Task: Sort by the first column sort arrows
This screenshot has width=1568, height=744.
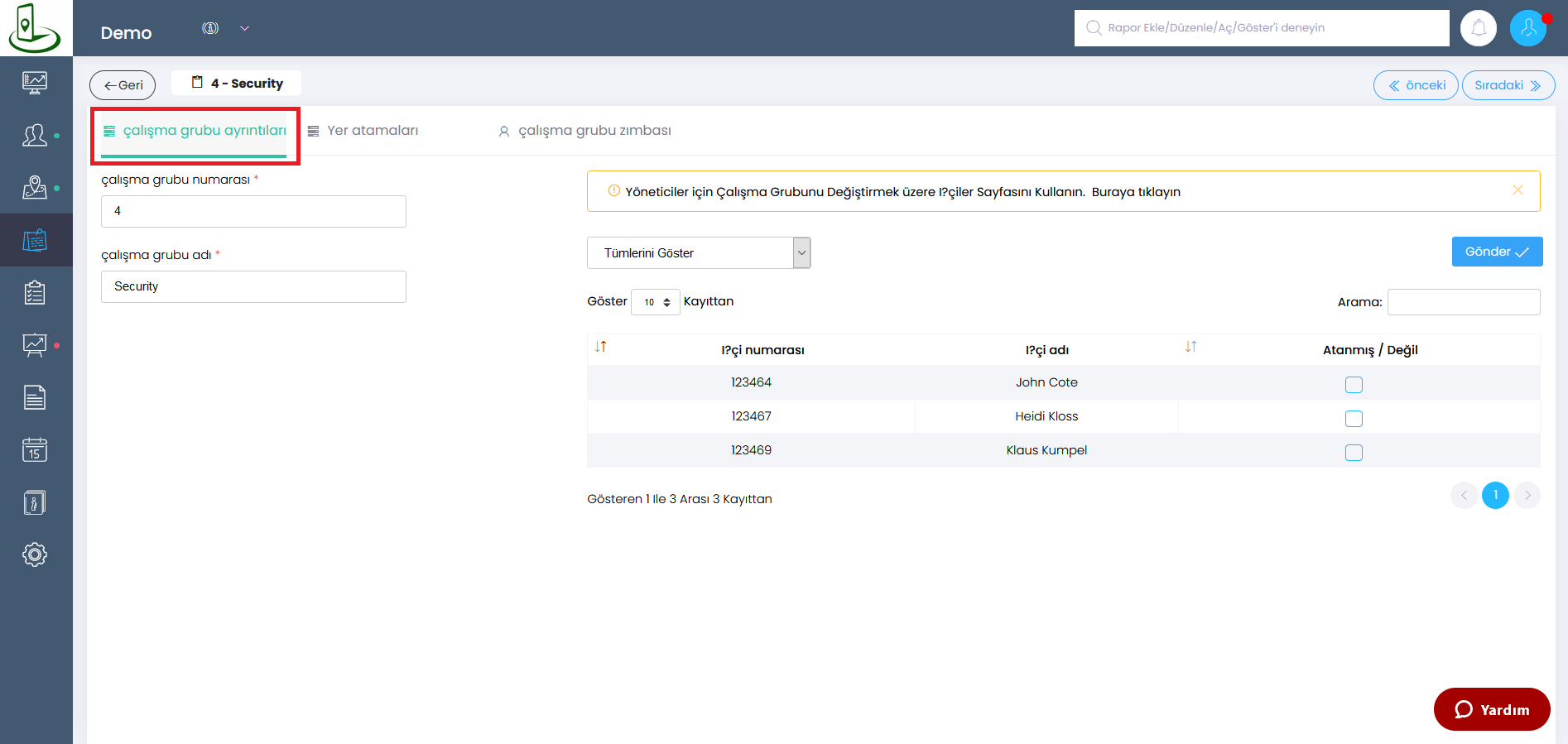Action: click(x=601, y=347)
